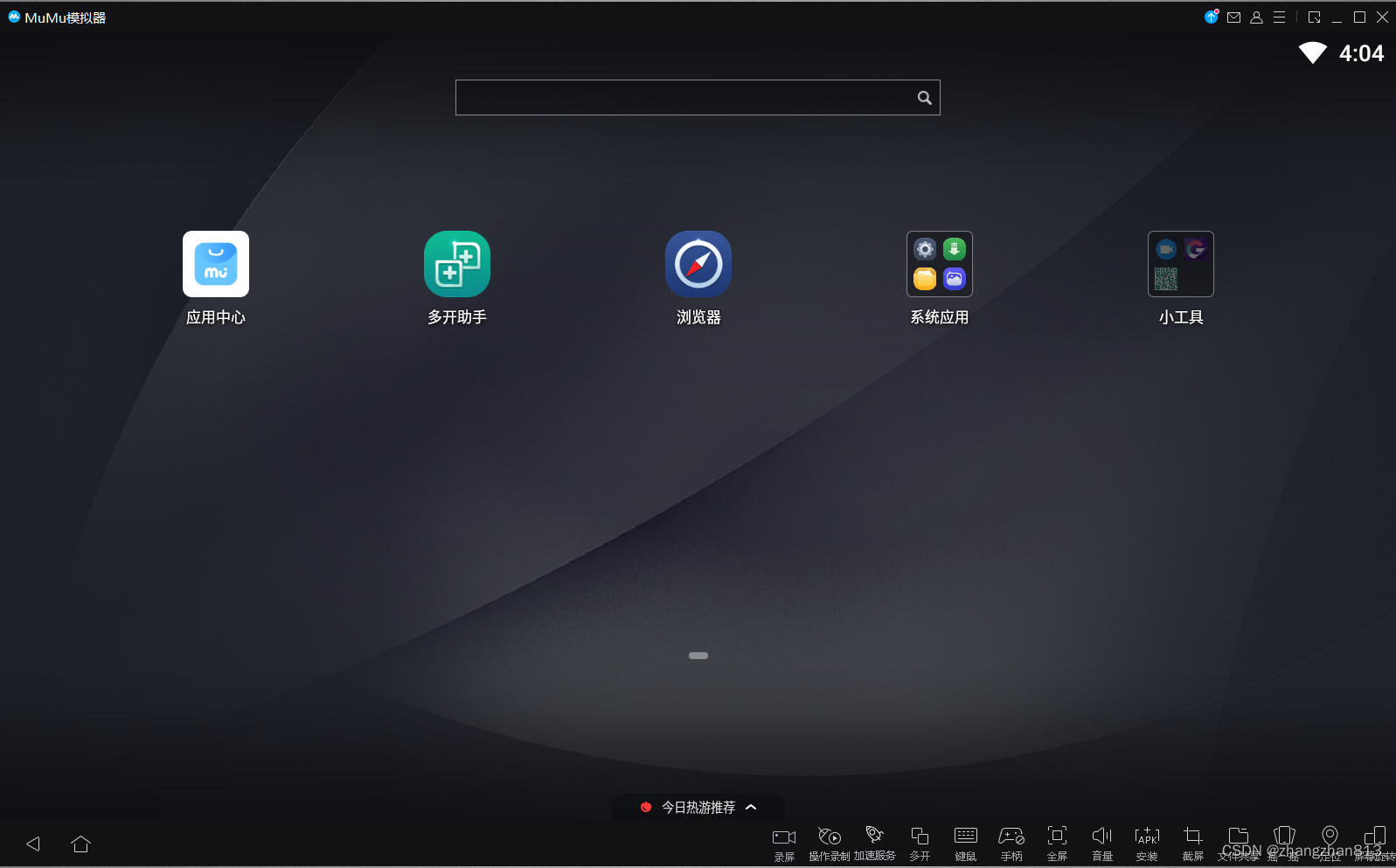The width and height of the screenshot is (1396, 868).
Task: Open the hamburger menu in title bar
Action: pyautogui.click(x=1279, y=17)
